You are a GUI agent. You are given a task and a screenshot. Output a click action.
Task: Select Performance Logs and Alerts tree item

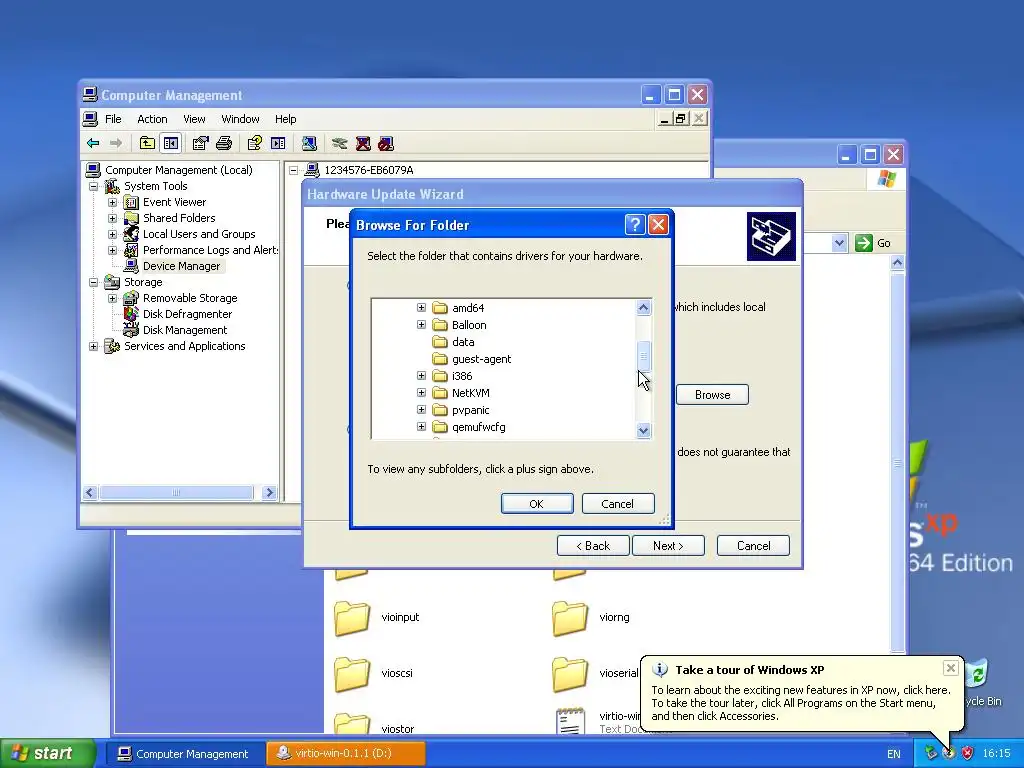tap(210, 250)
